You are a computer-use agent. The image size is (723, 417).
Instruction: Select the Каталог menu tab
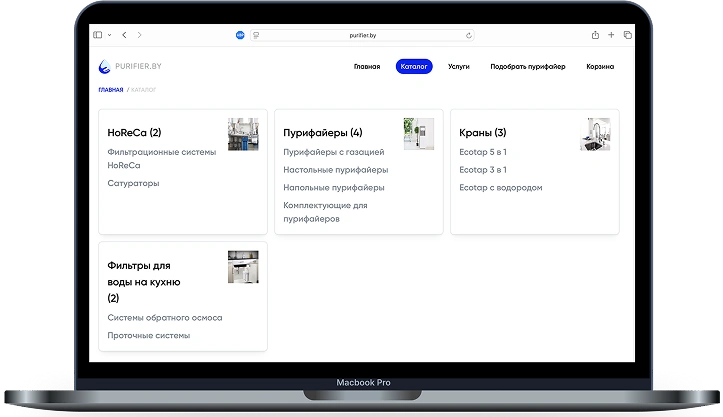tap(414, 66)
